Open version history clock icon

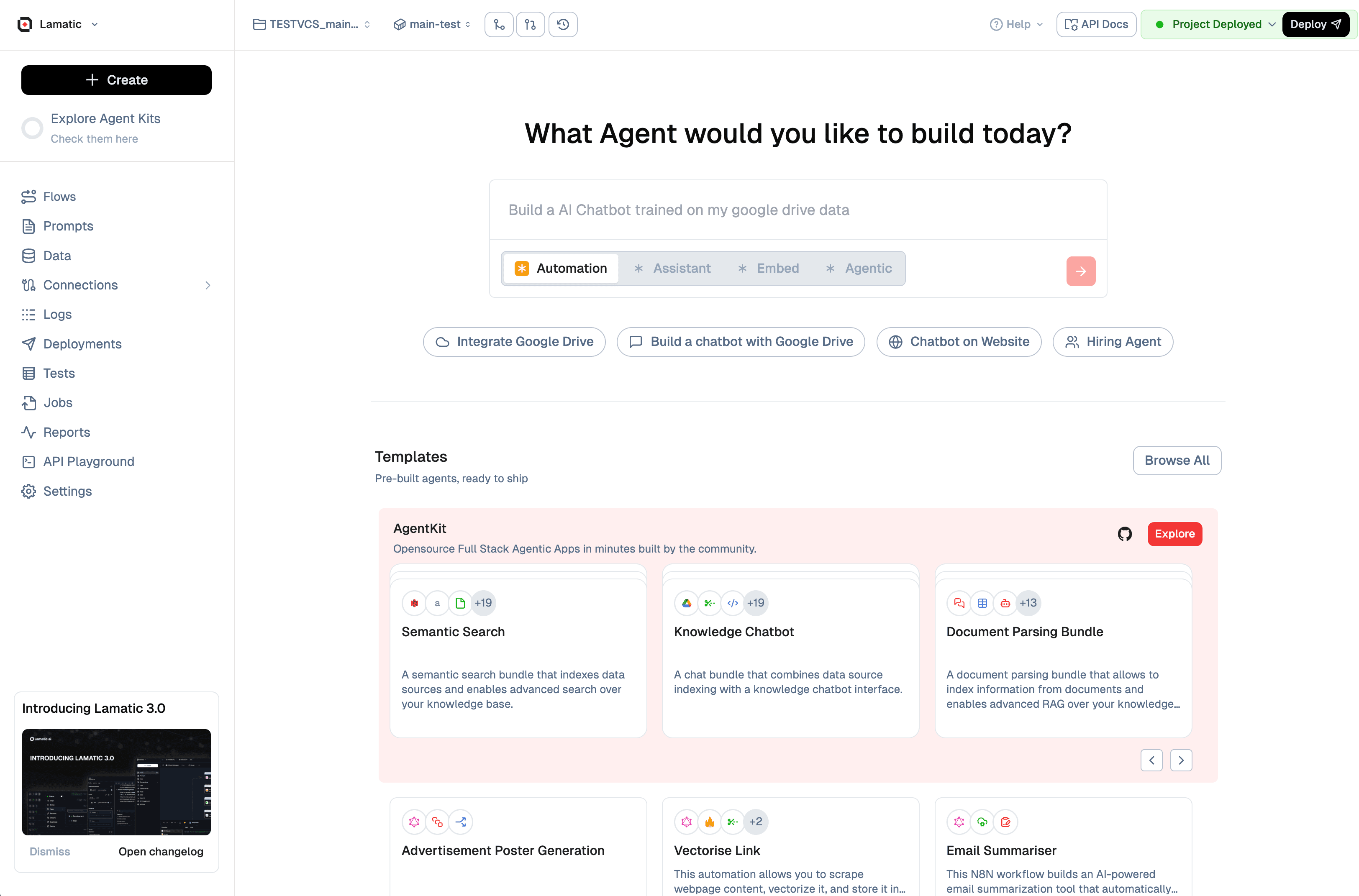point(563,25)
